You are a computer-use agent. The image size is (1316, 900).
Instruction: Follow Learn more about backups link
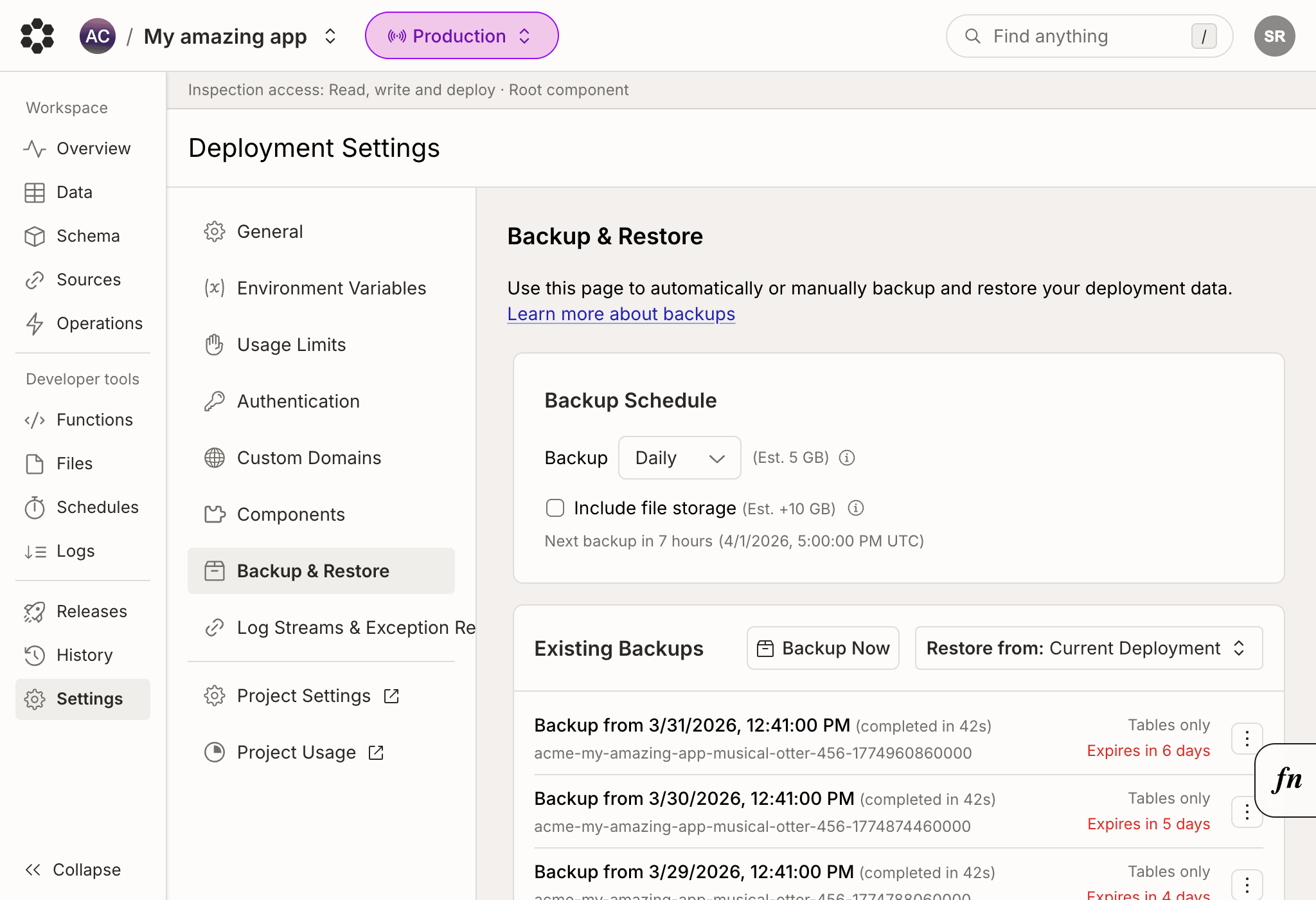click(621, 314)
